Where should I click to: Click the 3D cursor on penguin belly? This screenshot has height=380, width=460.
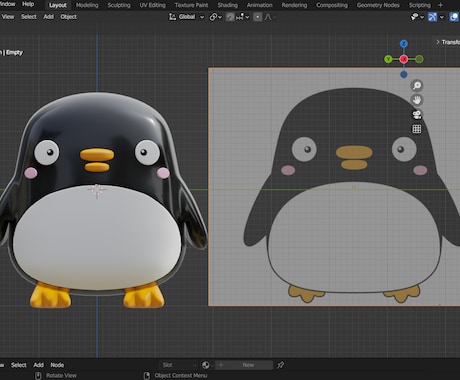point(97,191)
